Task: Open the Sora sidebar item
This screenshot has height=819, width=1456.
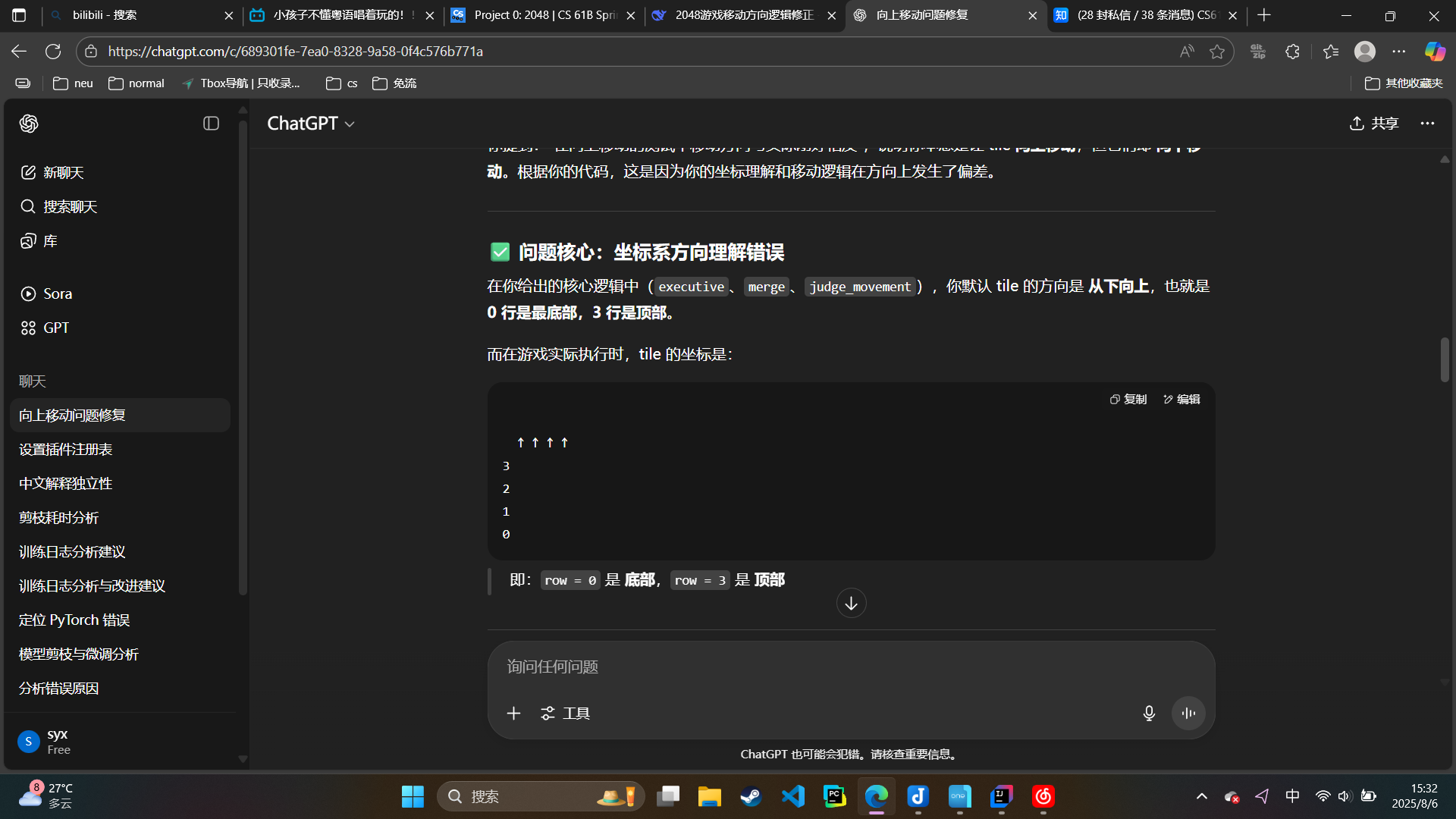Action: click(x=58, y=293)
